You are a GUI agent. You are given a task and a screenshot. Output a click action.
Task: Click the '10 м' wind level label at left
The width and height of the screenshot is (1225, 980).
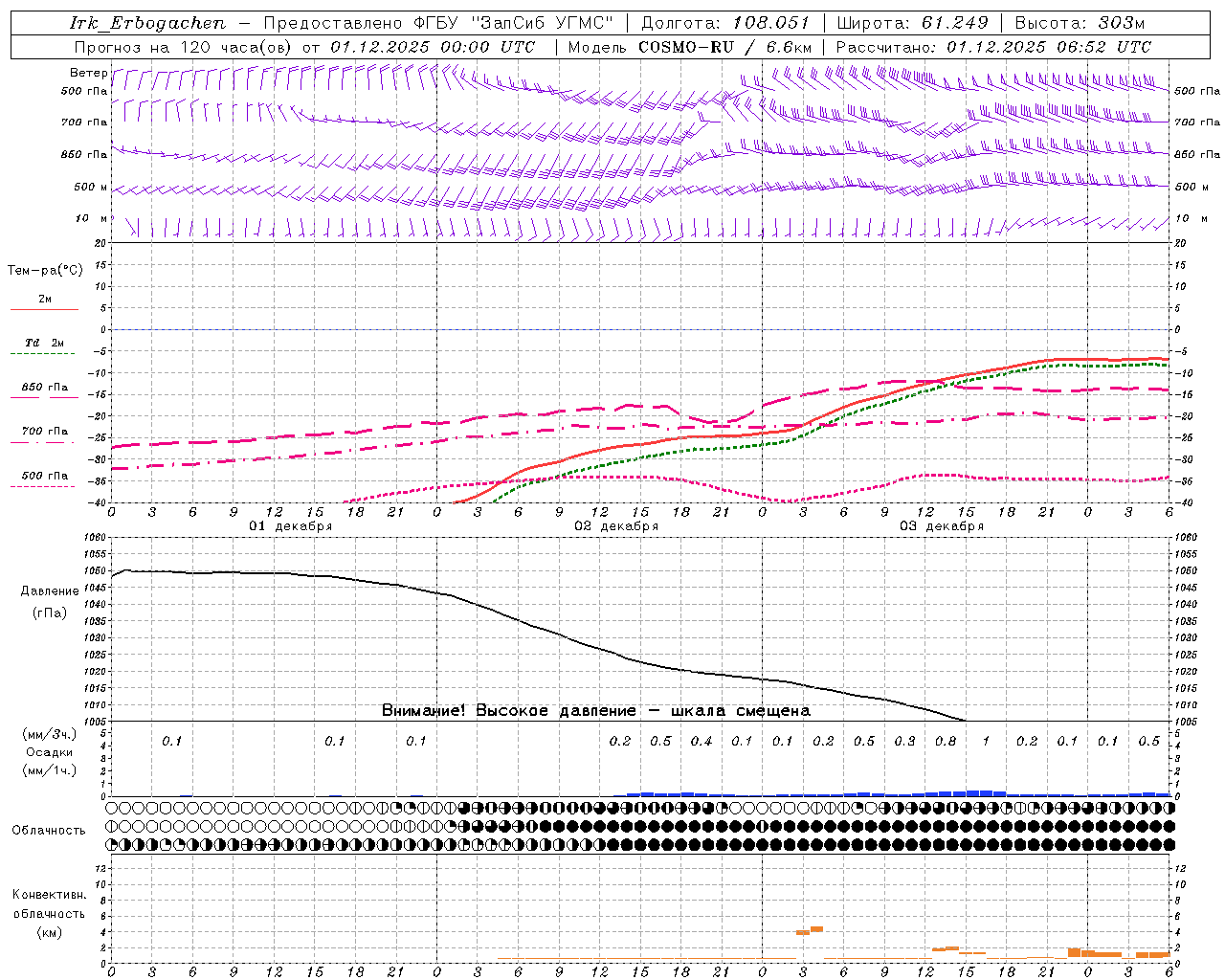92,219
